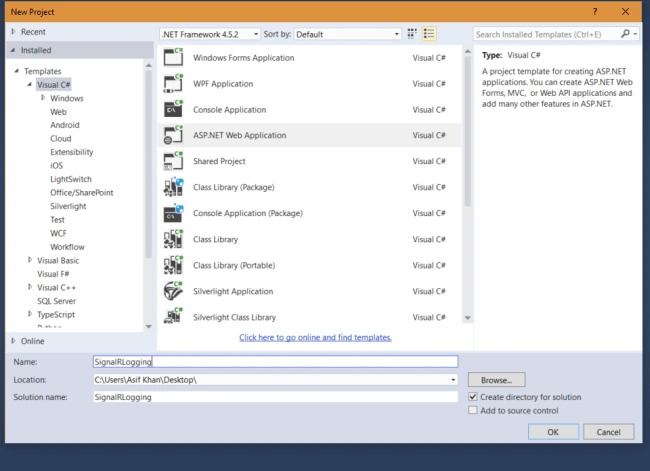Select Cloud template category
The width and height of the screenshot is (650, 471).
pyautogui.click(x=61, y=138)
